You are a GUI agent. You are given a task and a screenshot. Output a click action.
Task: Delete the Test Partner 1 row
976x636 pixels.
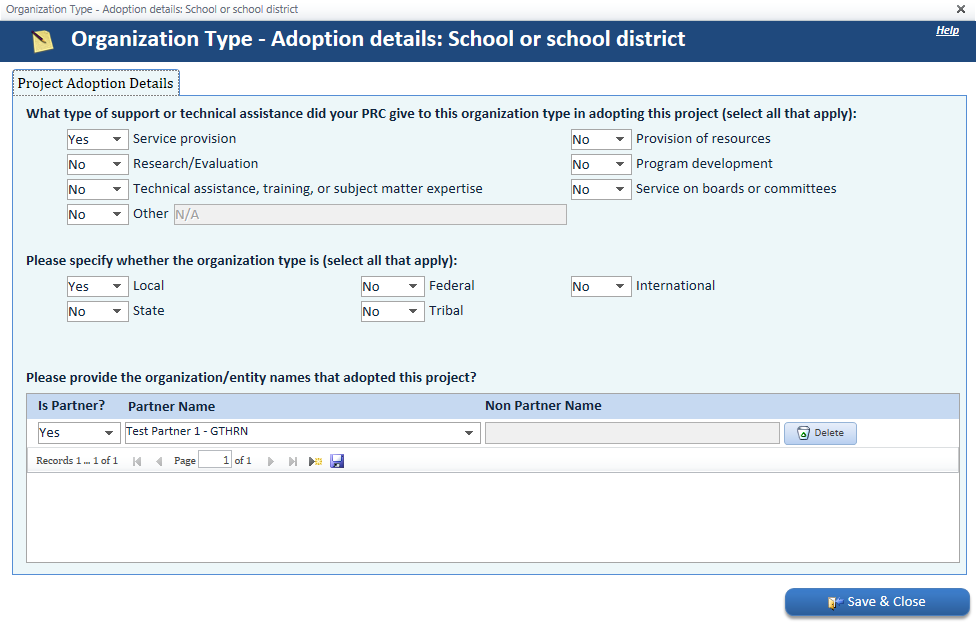[820, 433]
